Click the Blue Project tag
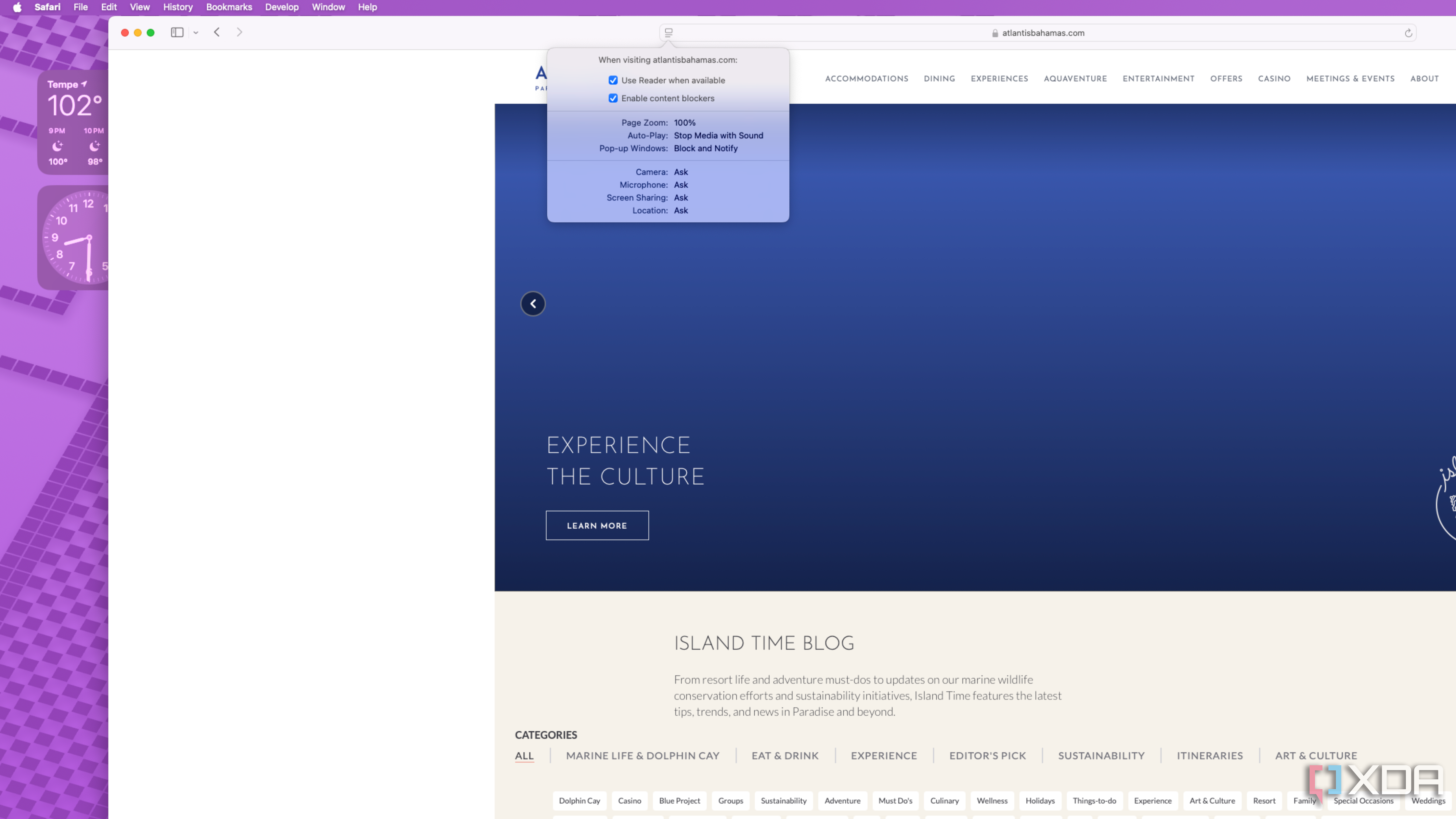The width and height of the screenshot is (1456, 819). pos(679,801)
